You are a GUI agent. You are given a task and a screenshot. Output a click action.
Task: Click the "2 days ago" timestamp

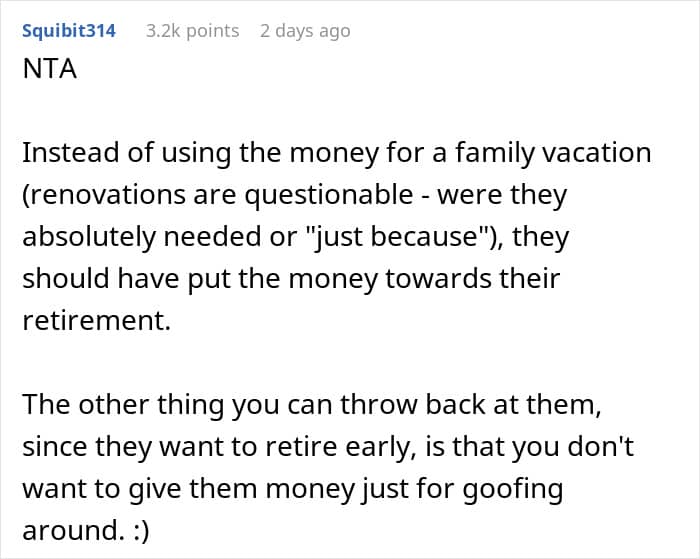click(x=305, y=31)
